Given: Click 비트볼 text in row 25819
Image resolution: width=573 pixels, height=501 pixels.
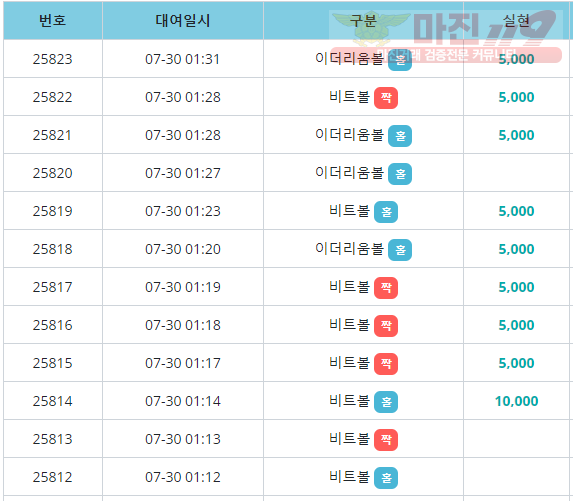Looking at the screenshot, I should click(349, 210).
